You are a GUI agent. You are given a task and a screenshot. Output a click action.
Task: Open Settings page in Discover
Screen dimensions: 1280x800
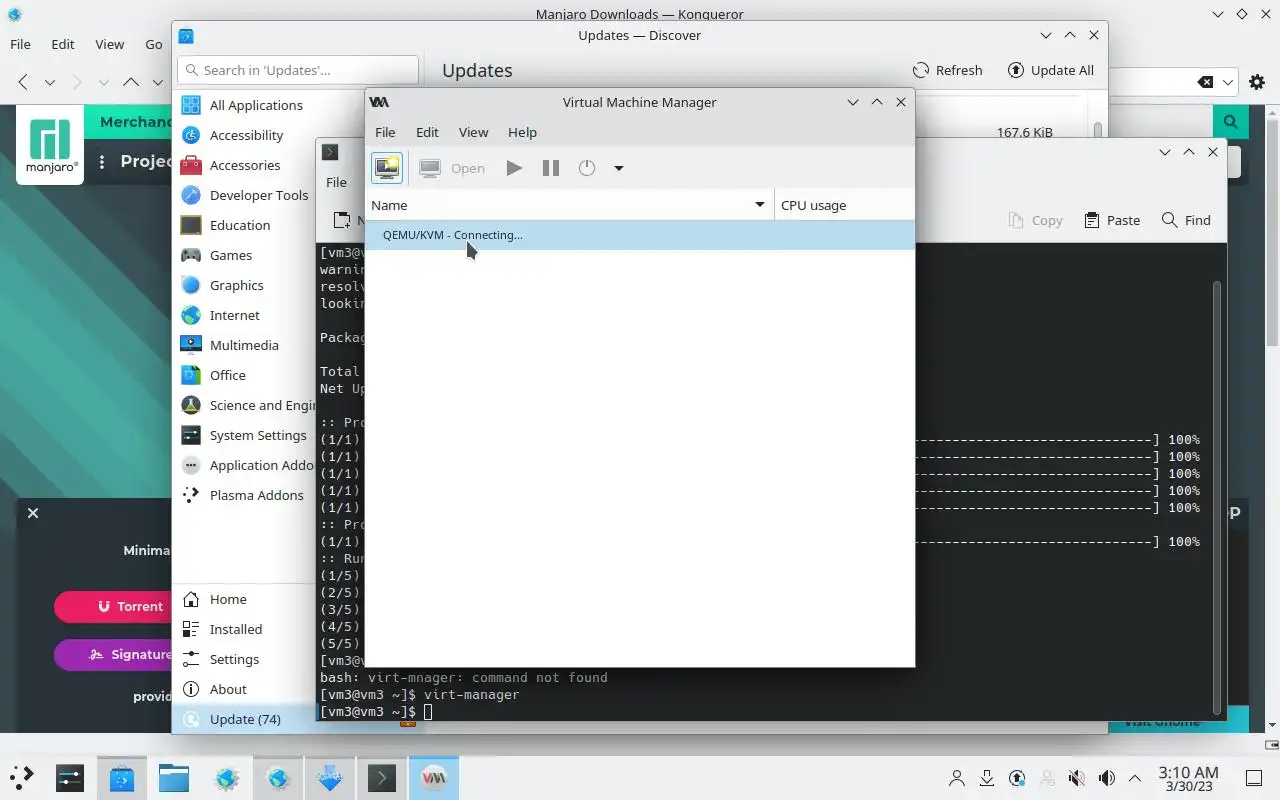click(x=244, y=659)
